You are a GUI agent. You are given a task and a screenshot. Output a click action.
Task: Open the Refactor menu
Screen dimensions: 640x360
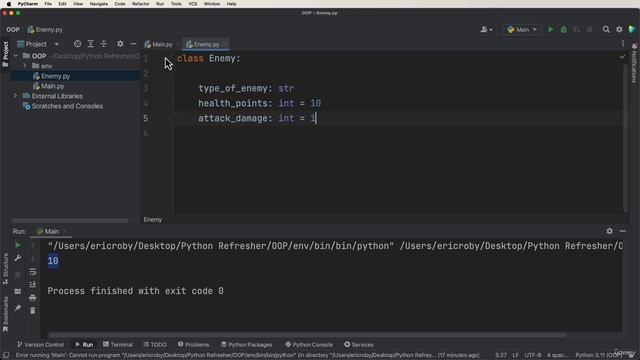[140, 4]
